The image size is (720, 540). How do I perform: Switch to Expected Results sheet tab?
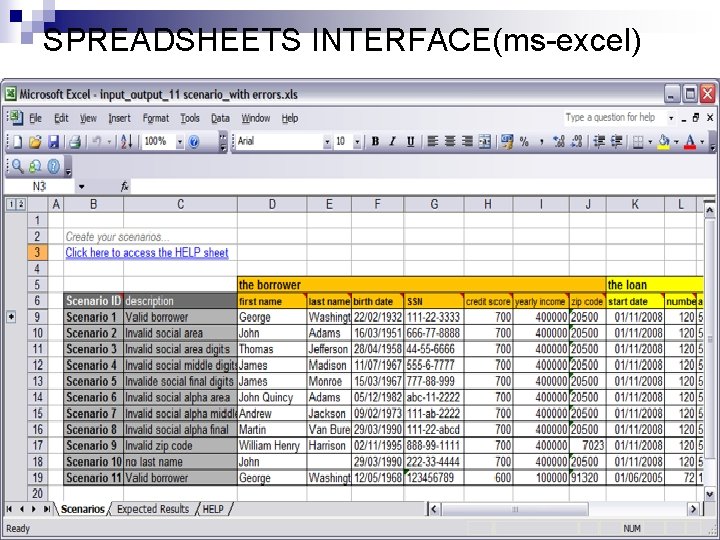point(153,509)
